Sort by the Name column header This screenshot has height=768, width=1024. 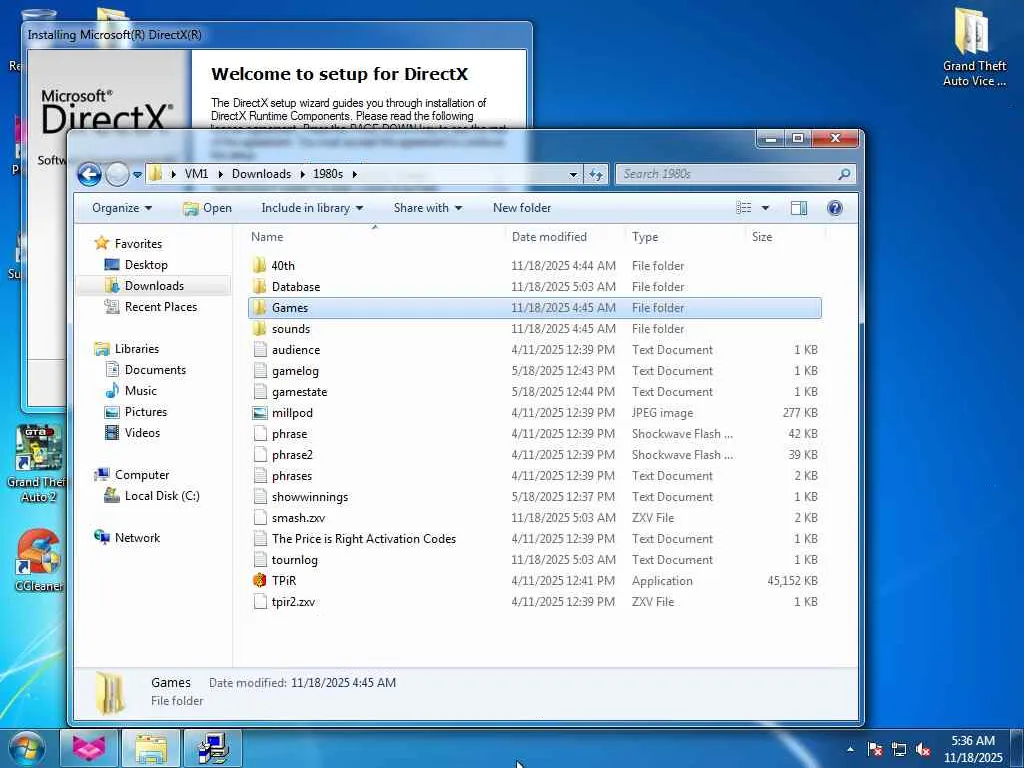pos(267,236)
